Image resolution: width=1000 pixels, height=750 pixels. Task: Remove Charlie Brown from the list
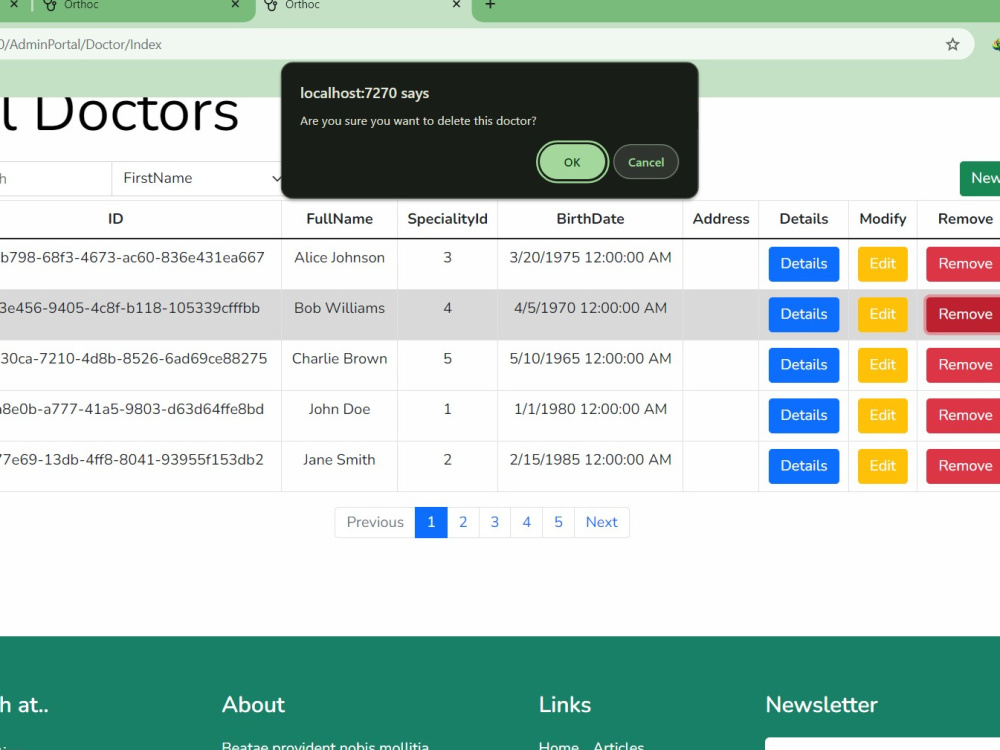pyautogui.click(x=964, y=365)
